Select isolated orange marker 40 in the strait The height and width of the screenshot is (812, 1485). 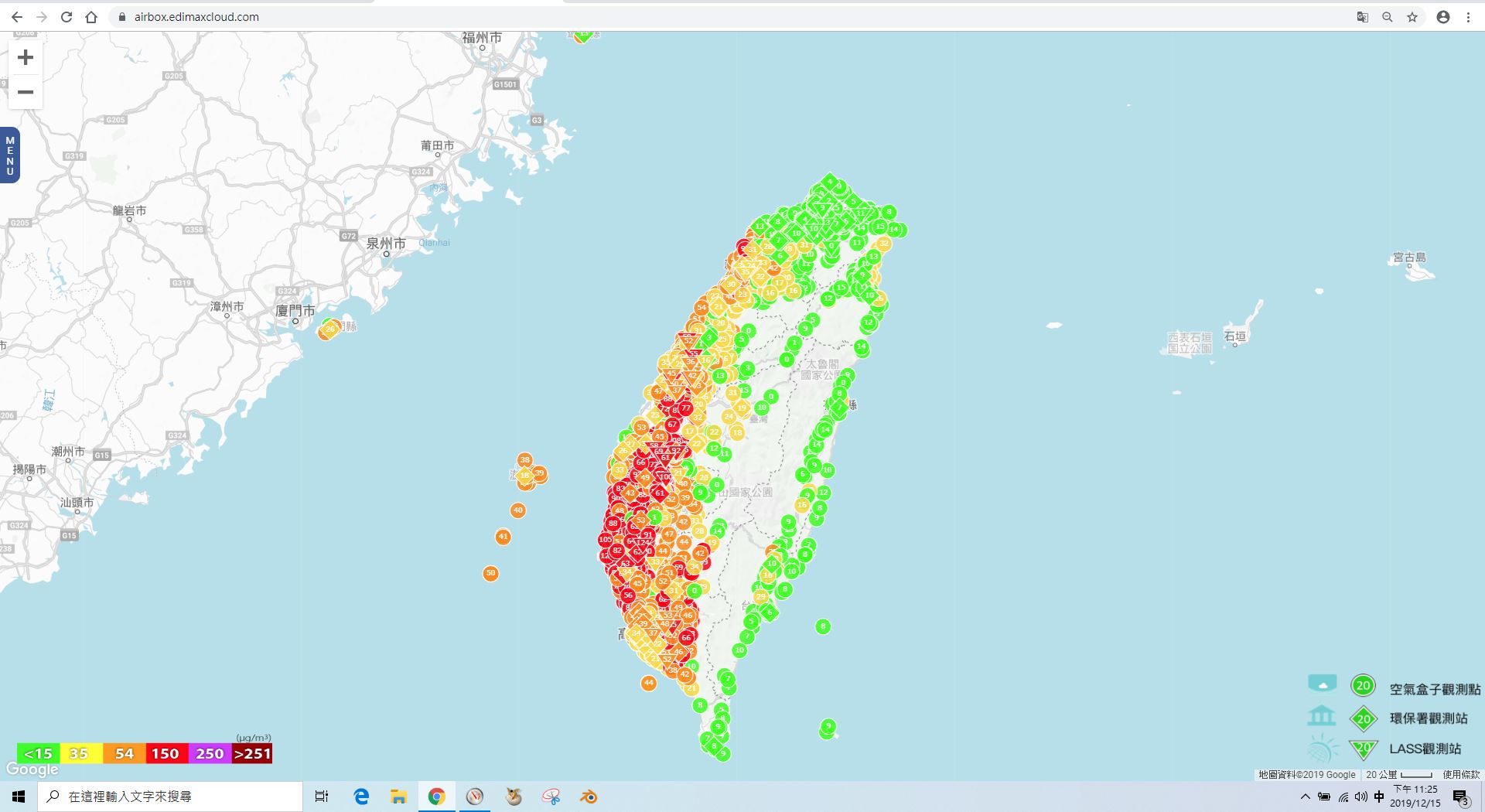click(518, 510)
